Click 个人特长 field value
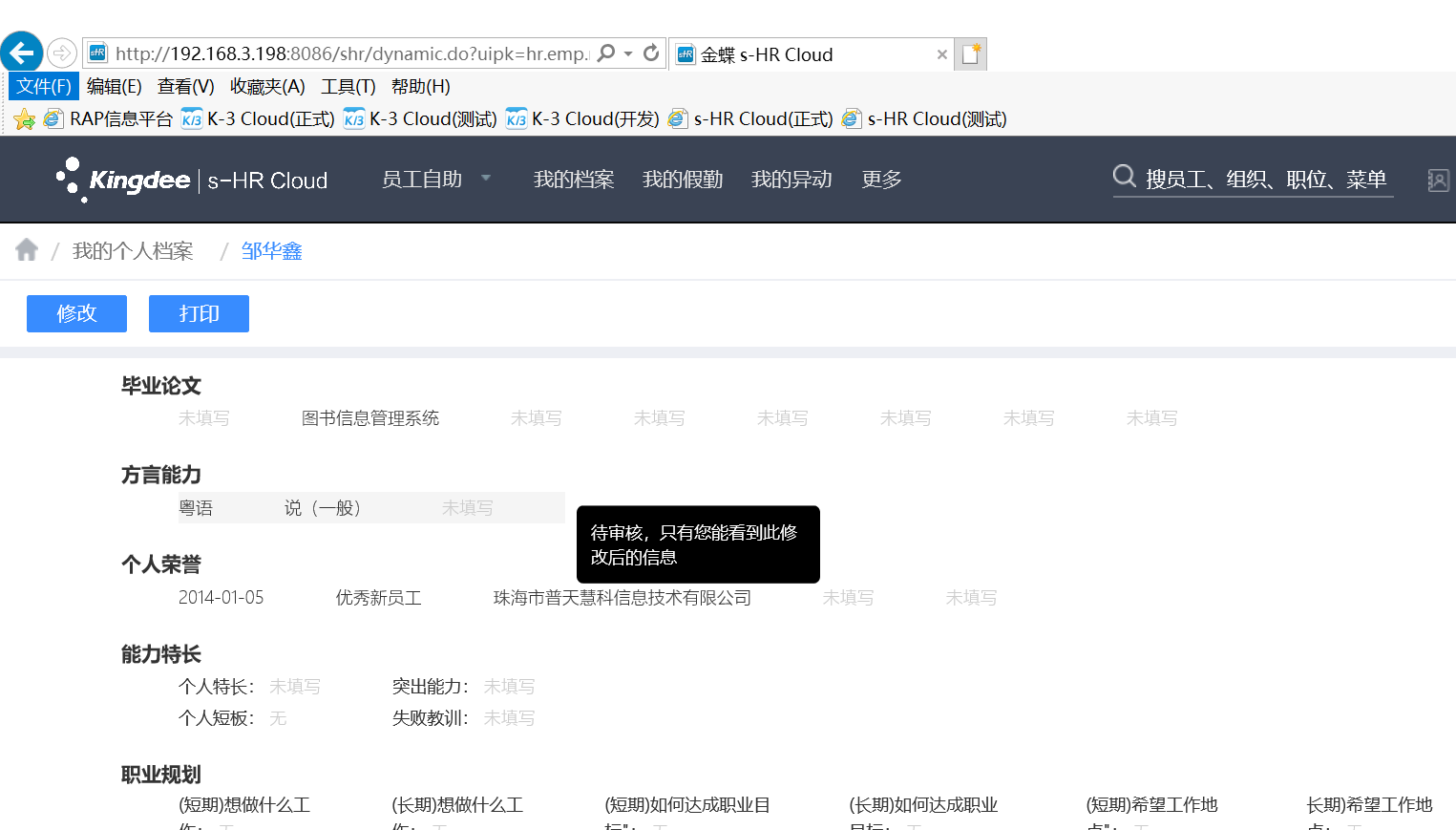The width and height of the screenshot is (1456, 830). 295,686
